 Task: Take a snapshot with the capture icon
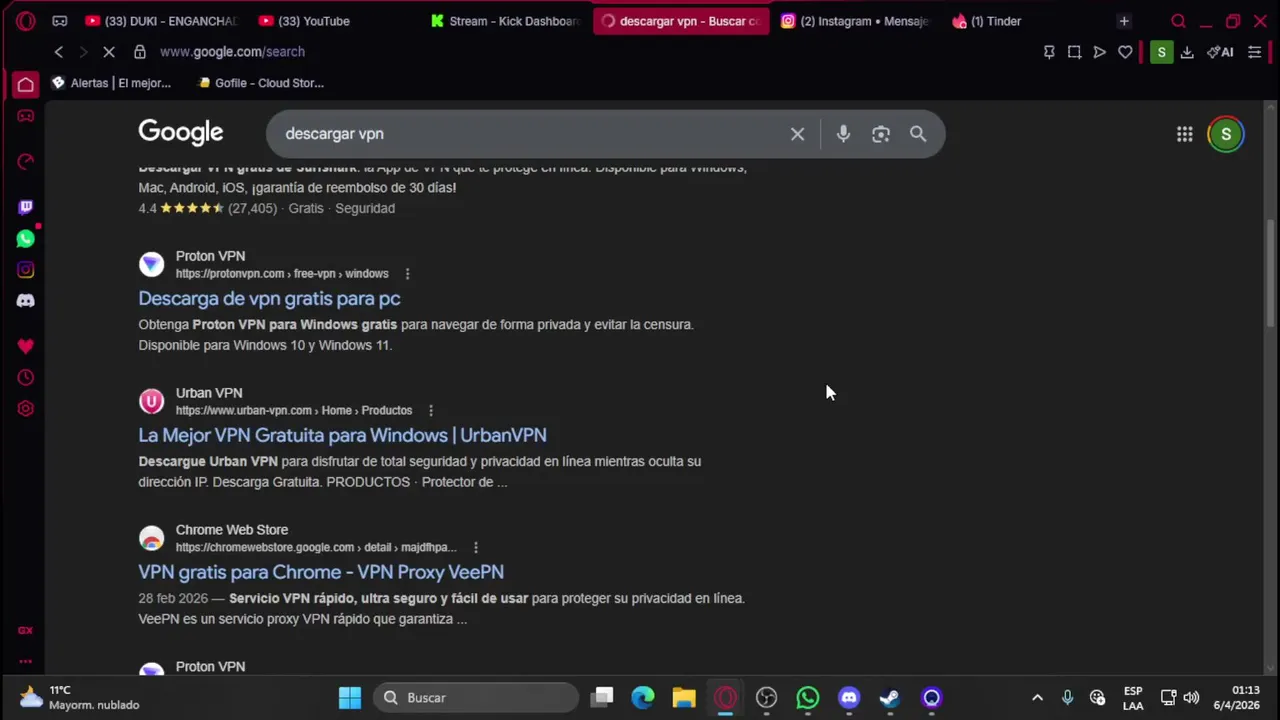(x=1074, y=52)
